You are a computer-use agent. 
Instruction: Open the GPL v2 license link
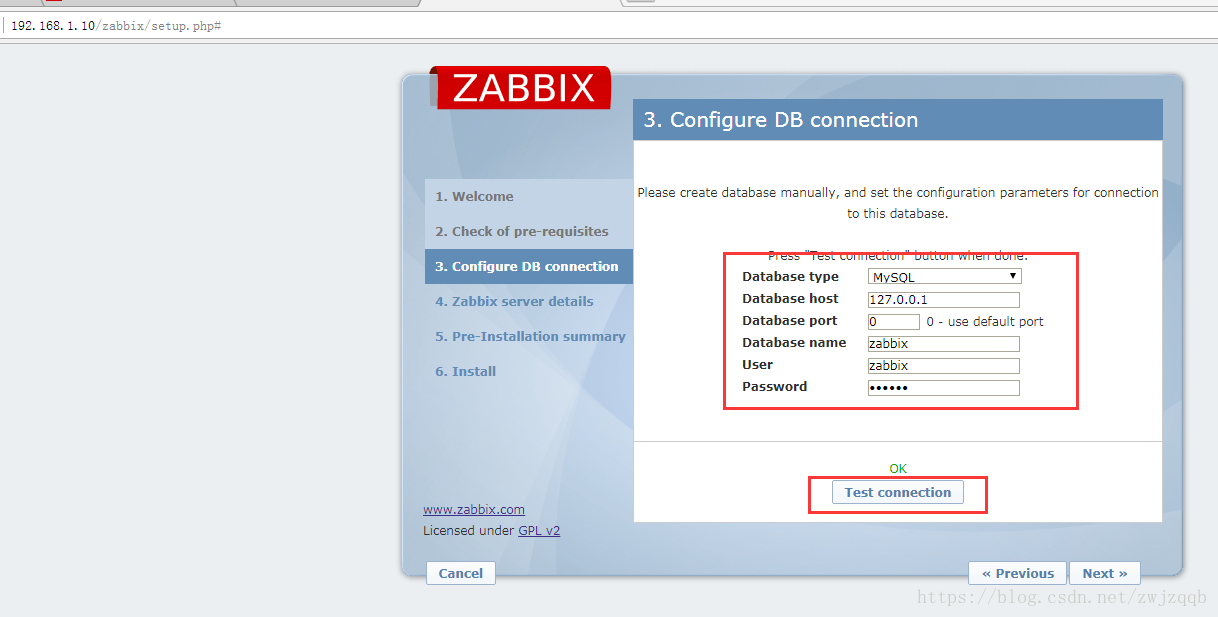point(539,531)
